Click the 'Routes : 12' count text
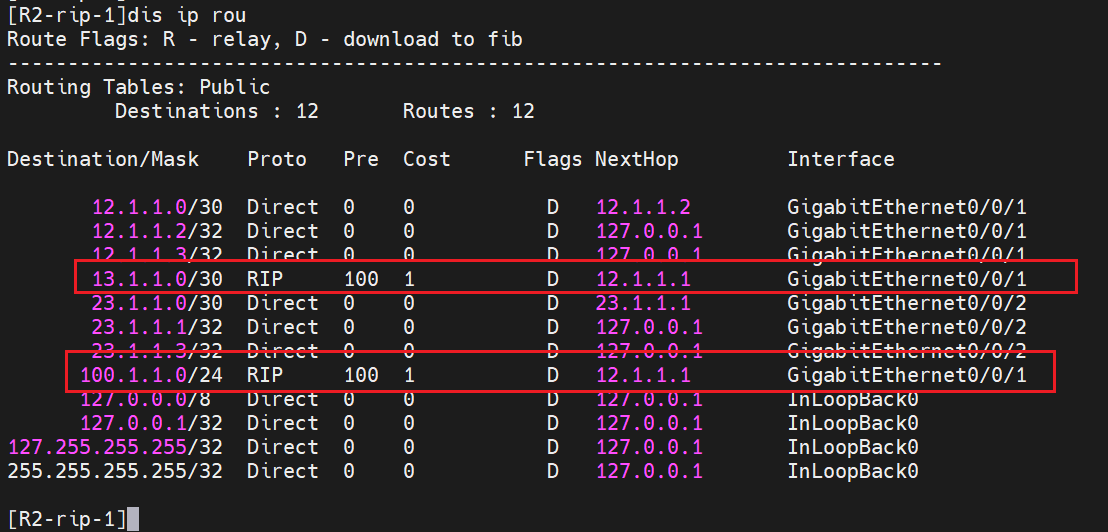This screenshot has width=1108, height=532. click(468, 111)
